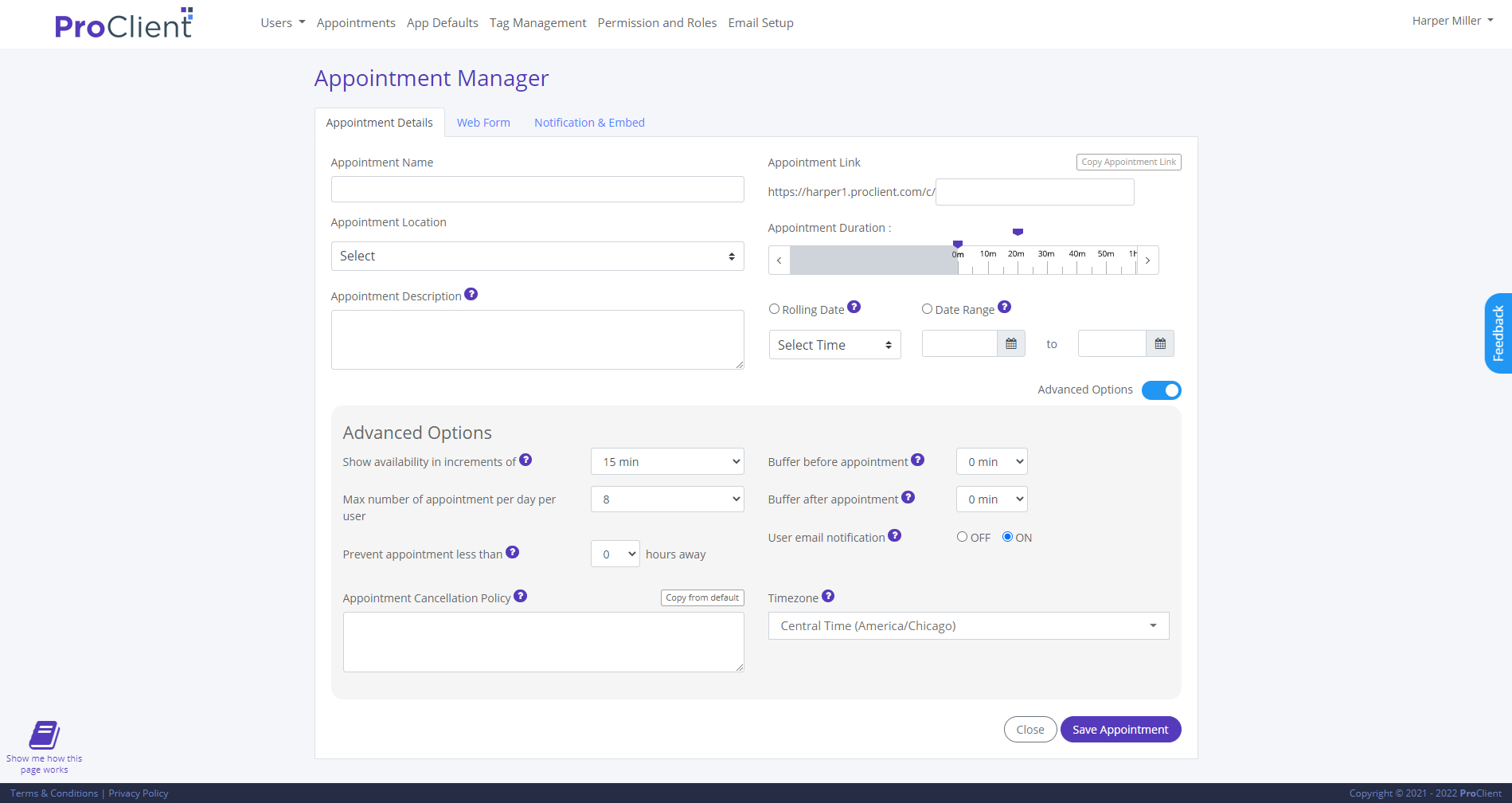Open the Select Time dropdown

click(834, 345)
